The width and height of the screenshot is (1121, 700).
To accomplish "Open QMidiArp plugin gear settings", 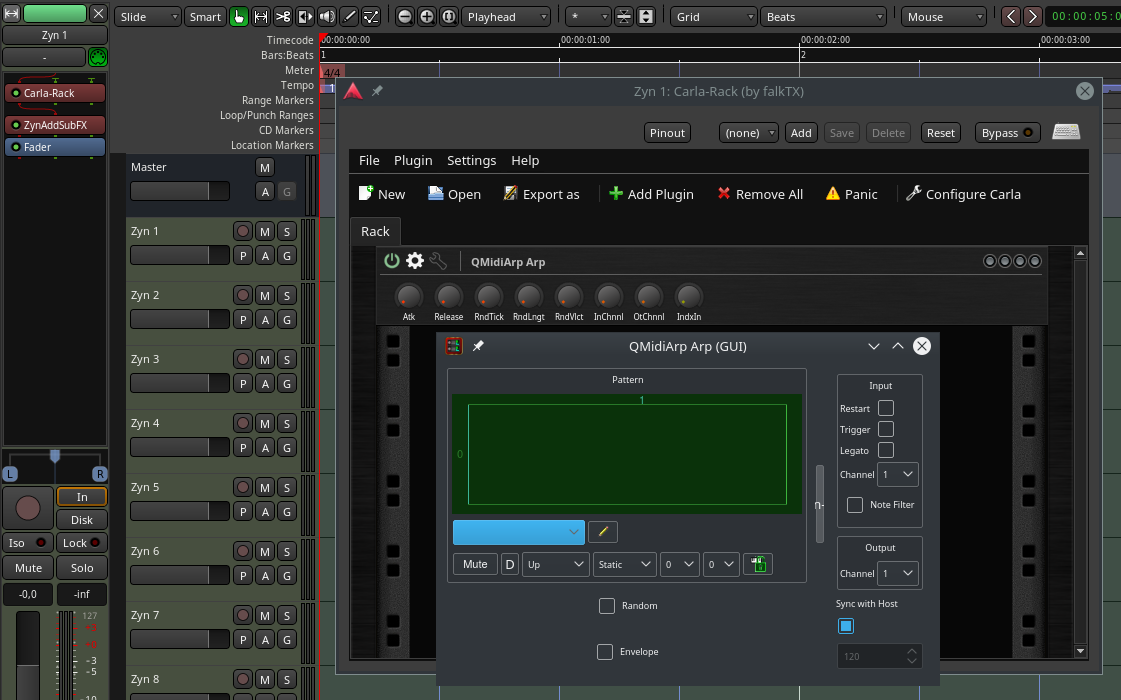I will (415, 261).
